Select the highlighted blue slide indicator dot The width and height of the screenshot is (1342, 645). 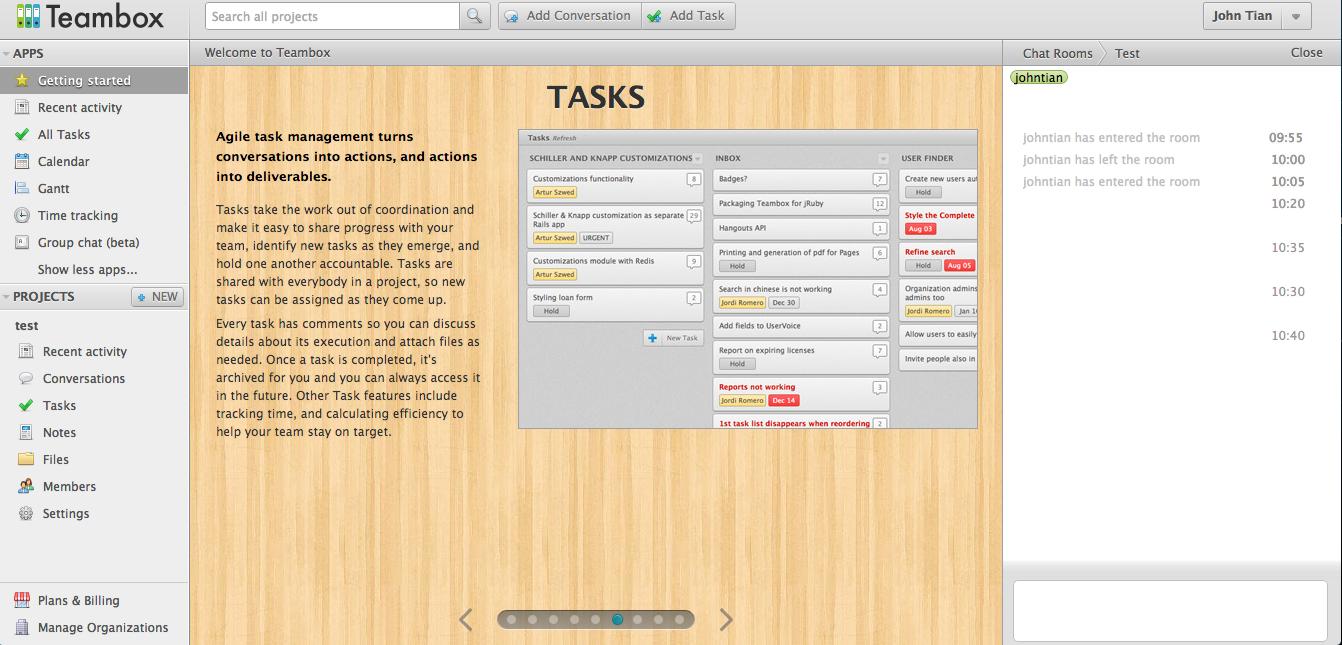[617, 620]
